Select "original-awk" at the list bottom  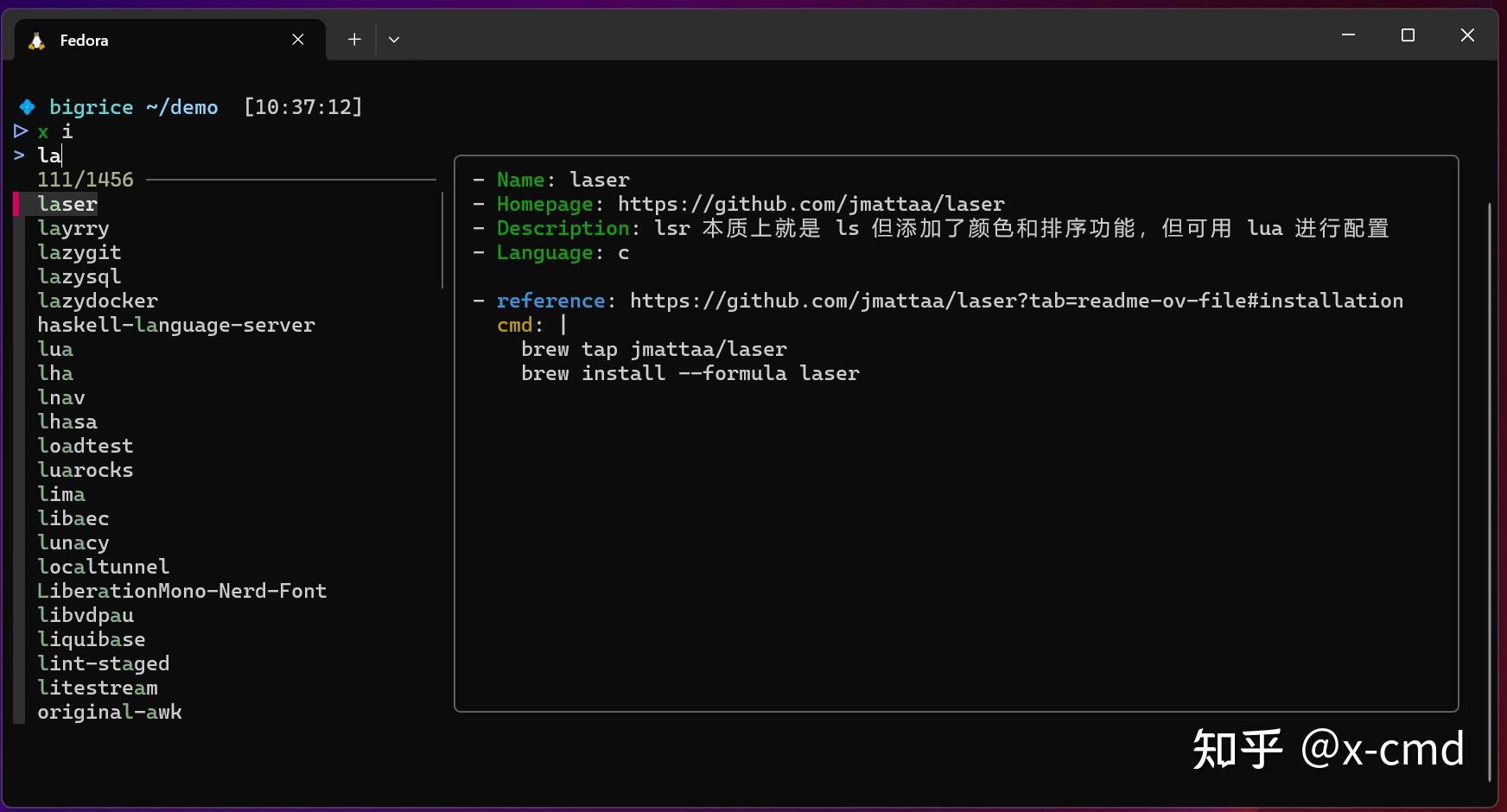[110, 712]
